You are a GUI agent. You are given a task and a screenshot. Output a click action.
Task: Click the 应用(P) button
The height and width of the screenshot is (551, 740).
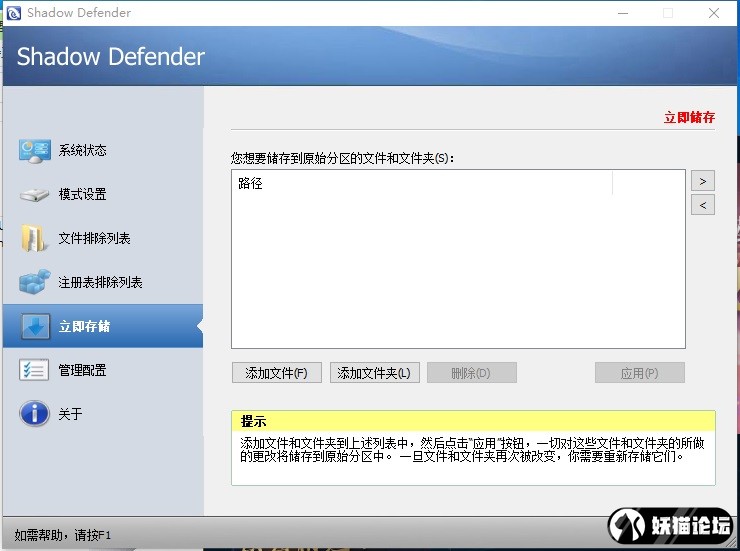(x=639, y=373)
